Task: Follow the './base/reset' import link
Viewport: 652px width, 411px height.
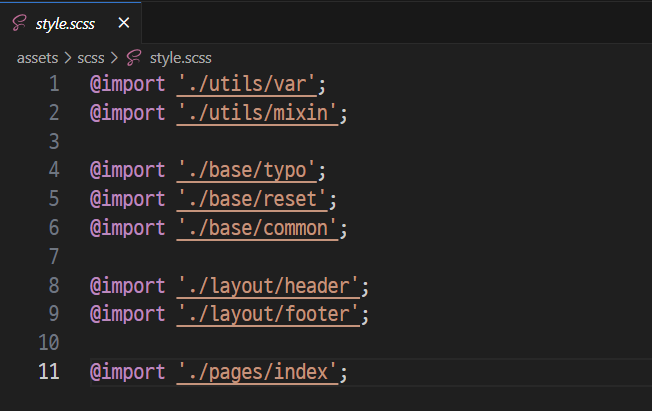Action: click(252, 199)
